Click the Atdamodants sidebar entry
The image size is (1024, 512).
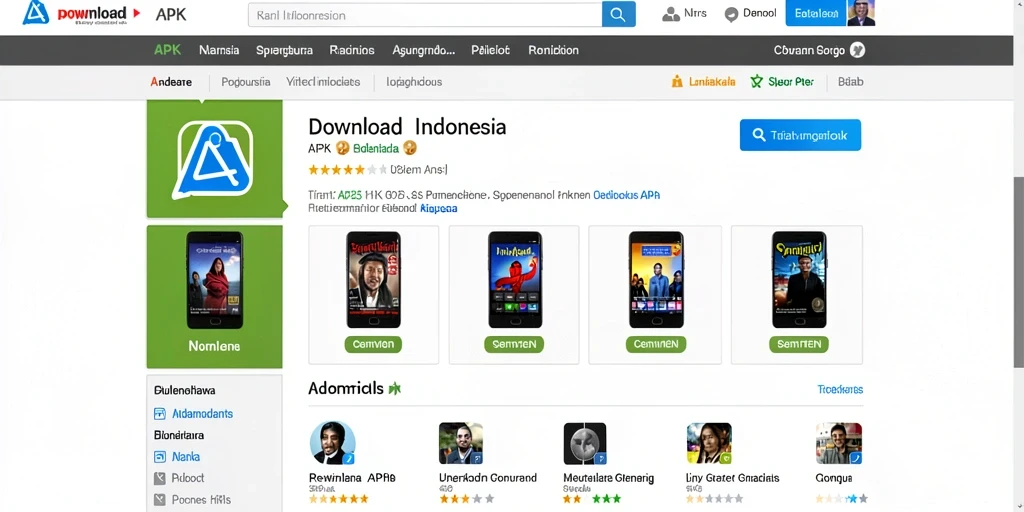202,414
